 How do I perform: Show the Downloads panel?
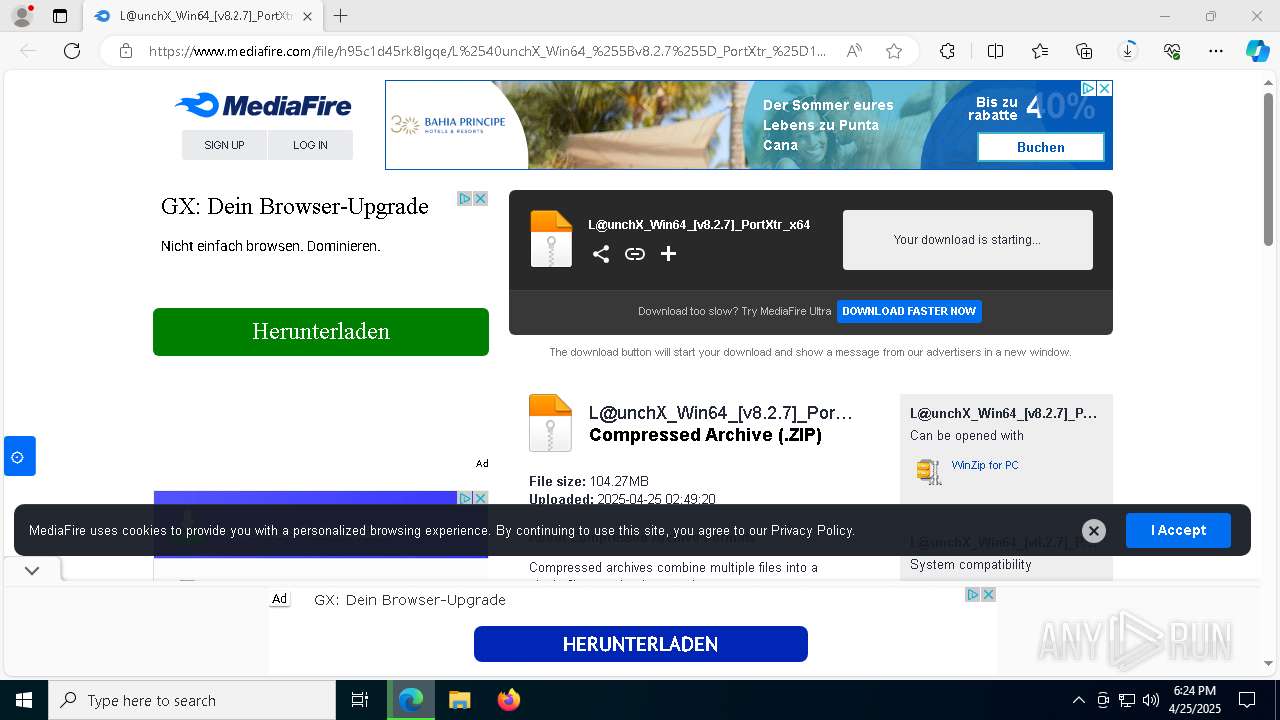1128,51
